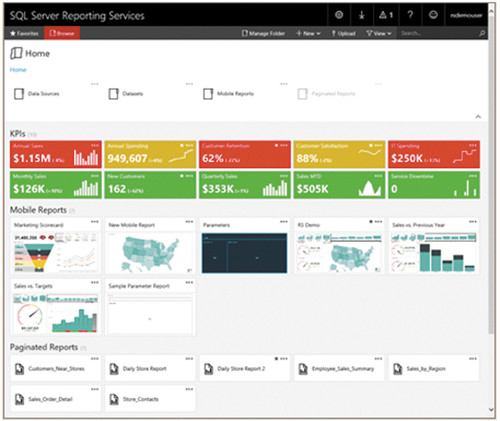Click the Search input field
This screenshot has height=421, width=500.
pos(438,33)
